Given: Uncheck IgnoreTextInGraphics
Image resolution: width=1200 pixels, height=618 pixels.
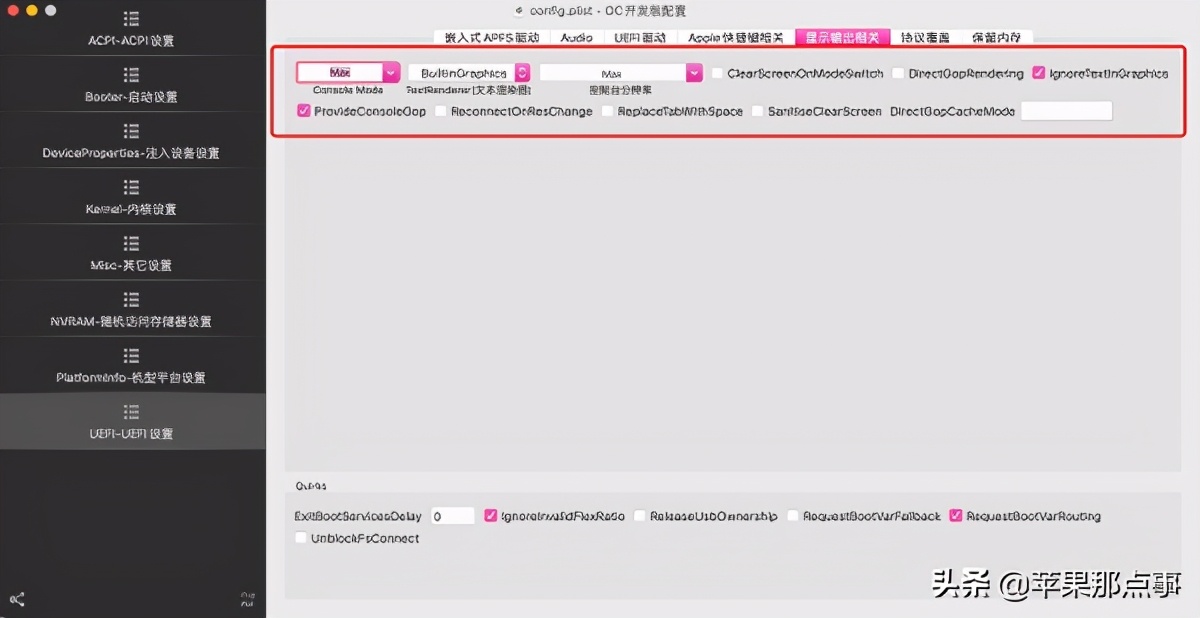Looking at the screenshot, I should (1039, 73).
